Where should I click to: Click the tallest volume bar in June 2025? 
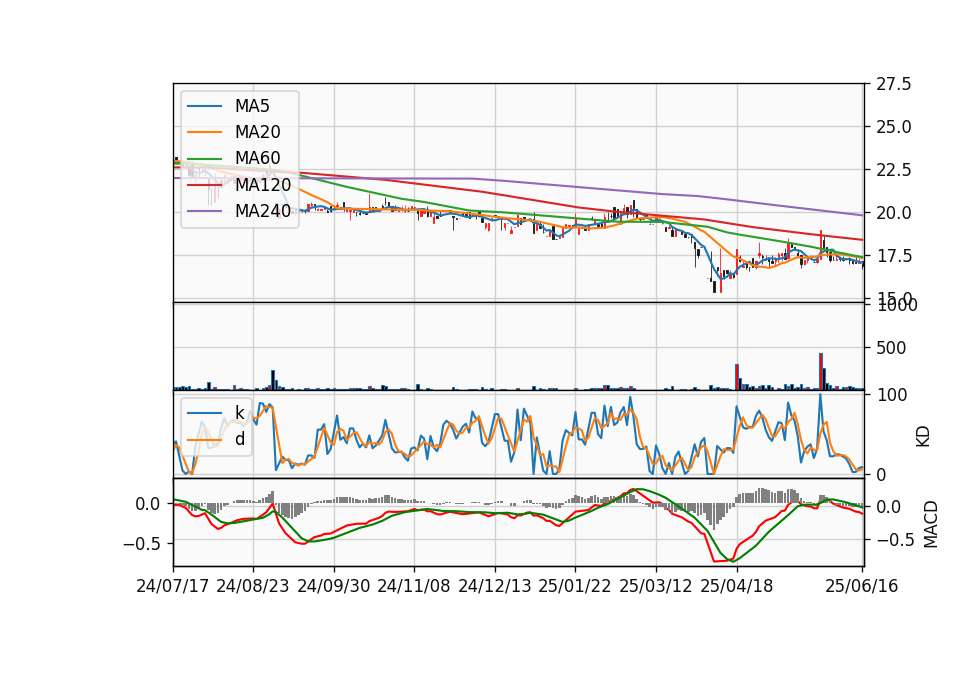pos(821,371)
